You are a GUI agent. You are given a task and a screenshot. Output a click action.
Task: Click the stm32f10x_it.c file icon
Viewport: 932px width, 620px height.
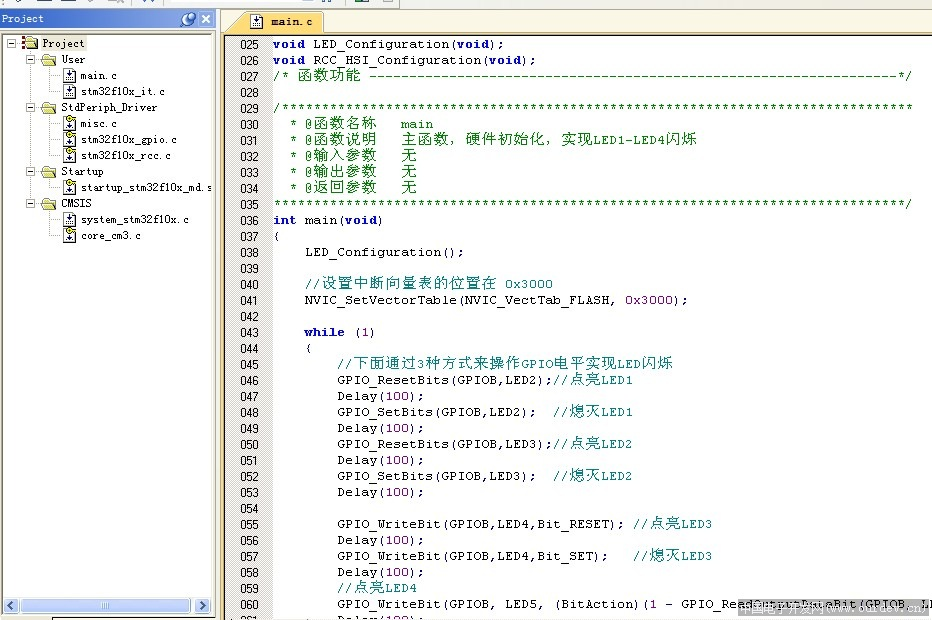(x=70, y=92)
